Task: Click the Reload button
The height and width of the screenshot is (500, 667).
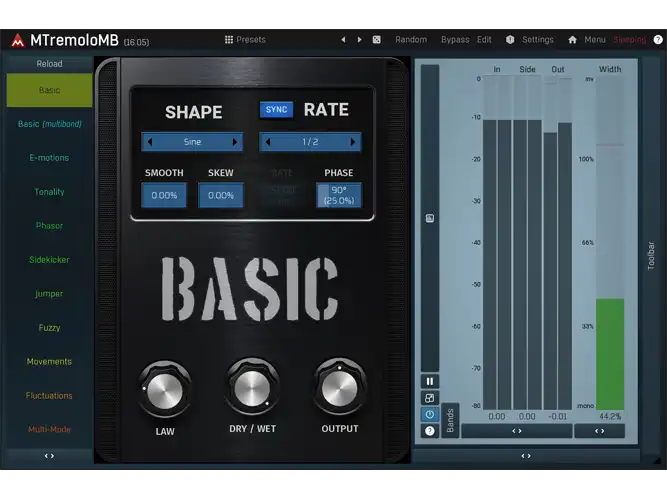Action: (x=49, y=64)
